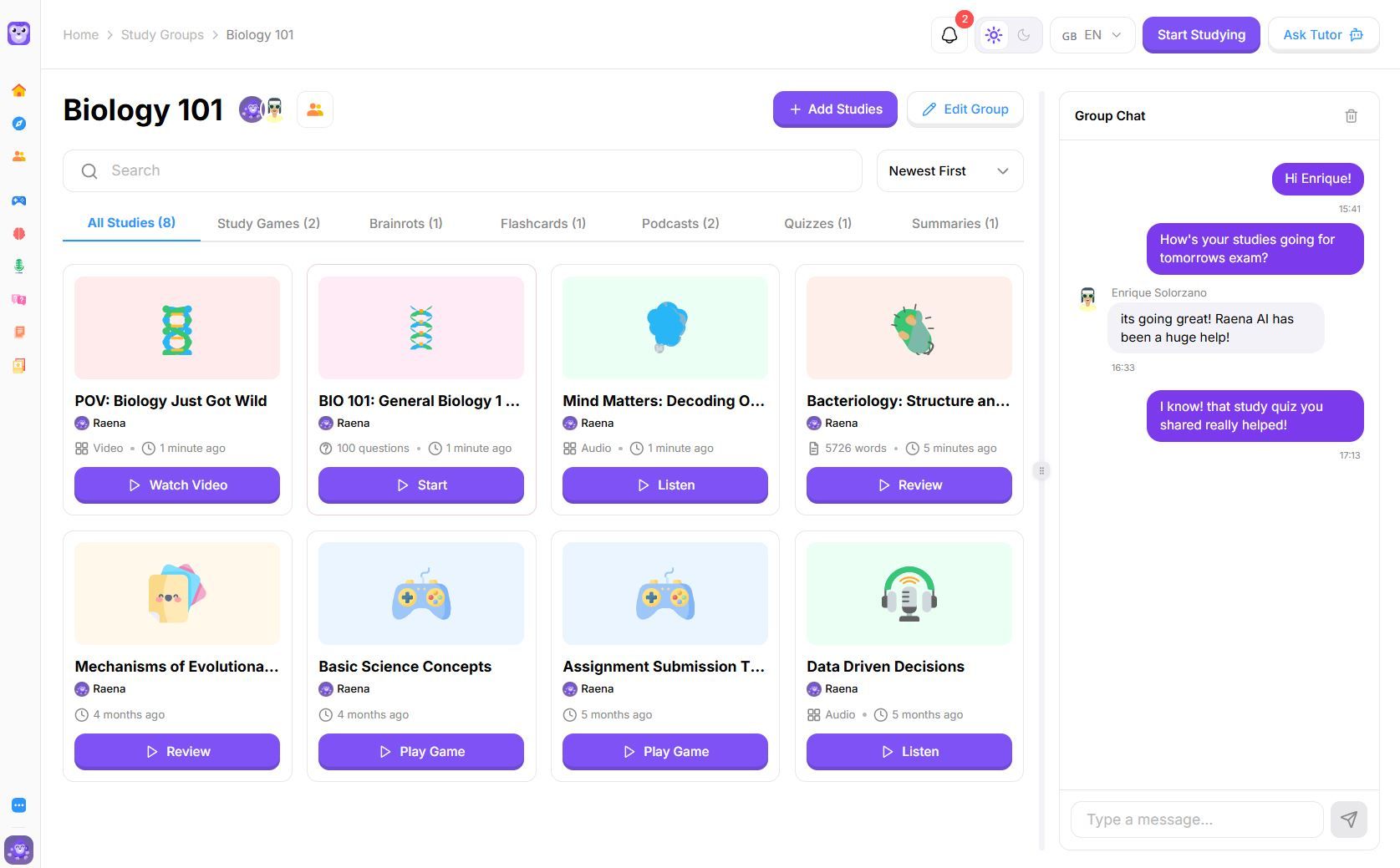Click the microphone podcast sidebar icon
Image resolution: width=1400 pixels, height=868 pixels.
point(19,266)
